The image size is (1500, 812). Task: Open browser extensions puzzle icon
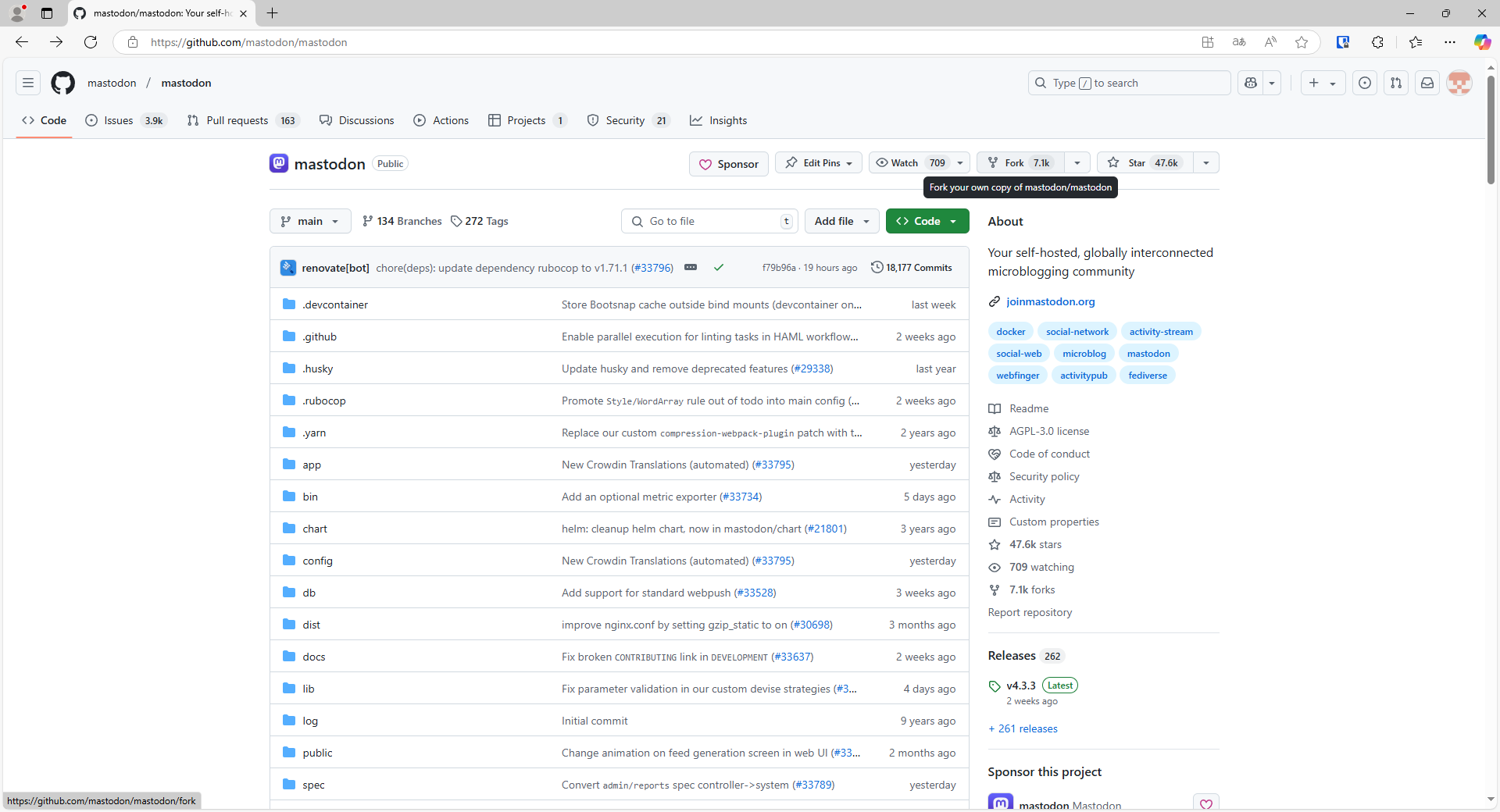(x=1377, y=42)
